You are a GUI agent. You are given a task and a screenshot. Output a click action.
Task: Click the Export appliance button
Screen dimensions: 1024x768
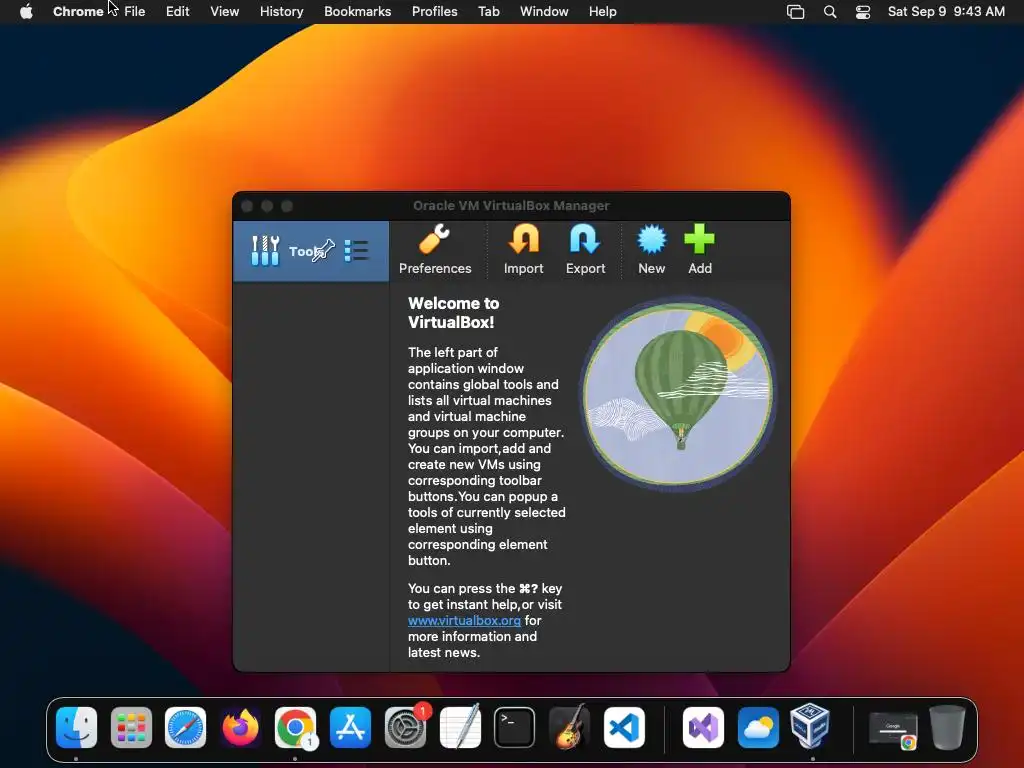pyautogui.click(x=585, y=249)
